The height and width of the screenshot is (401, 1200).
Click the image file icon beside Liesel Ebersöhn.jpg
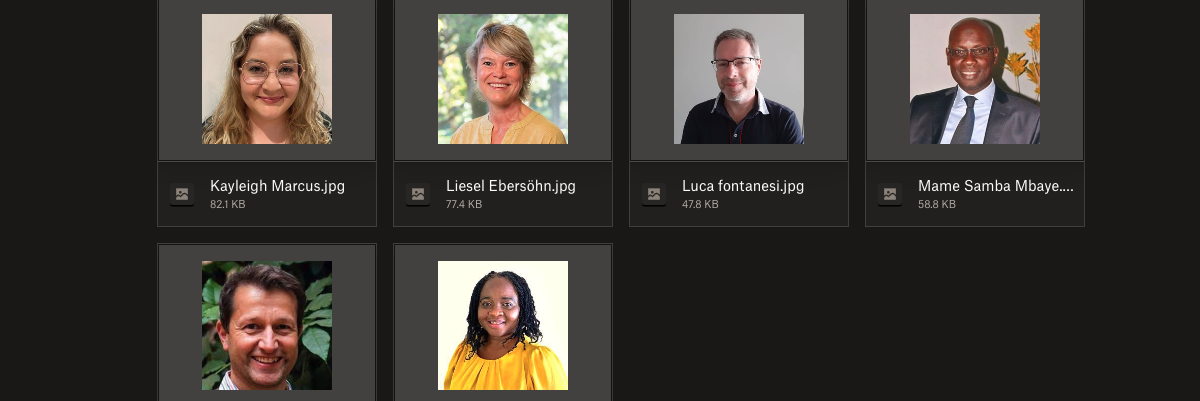pyautogui.click(x=418, y=195)
